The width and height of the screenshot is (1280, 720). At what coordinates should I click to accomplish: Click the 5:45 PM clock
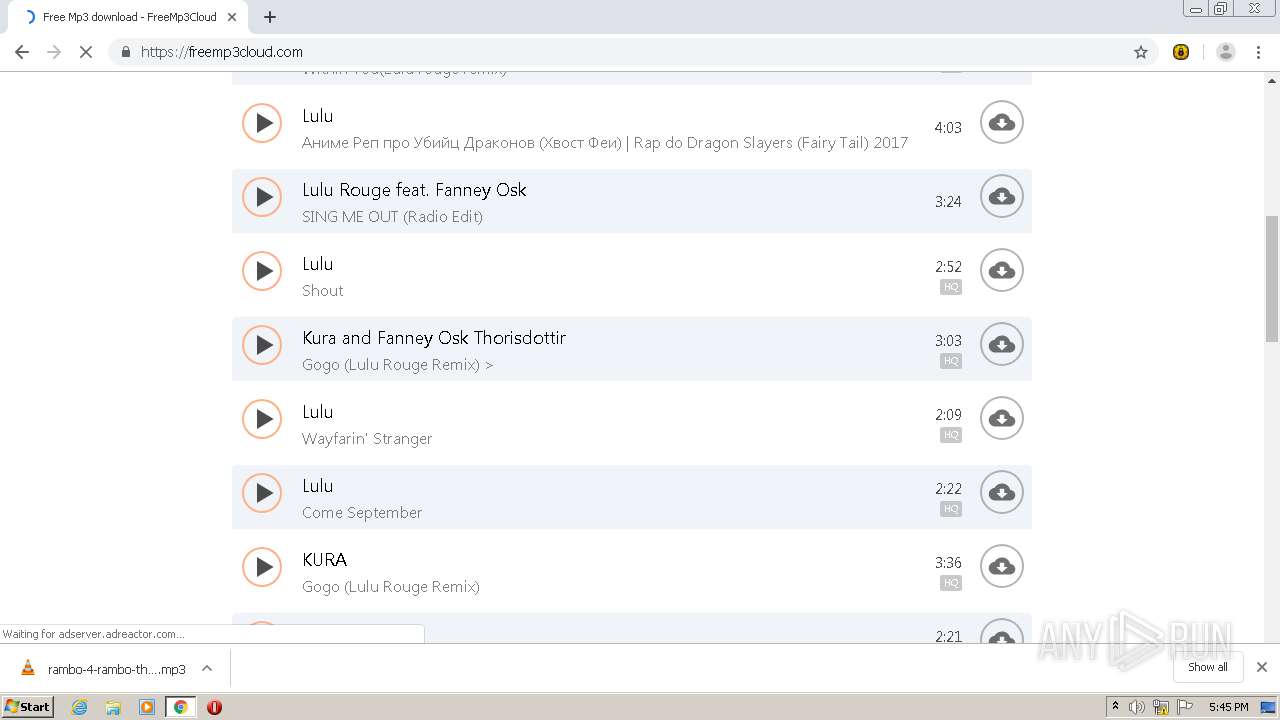pyautogui.click(x=1228, y=707)
